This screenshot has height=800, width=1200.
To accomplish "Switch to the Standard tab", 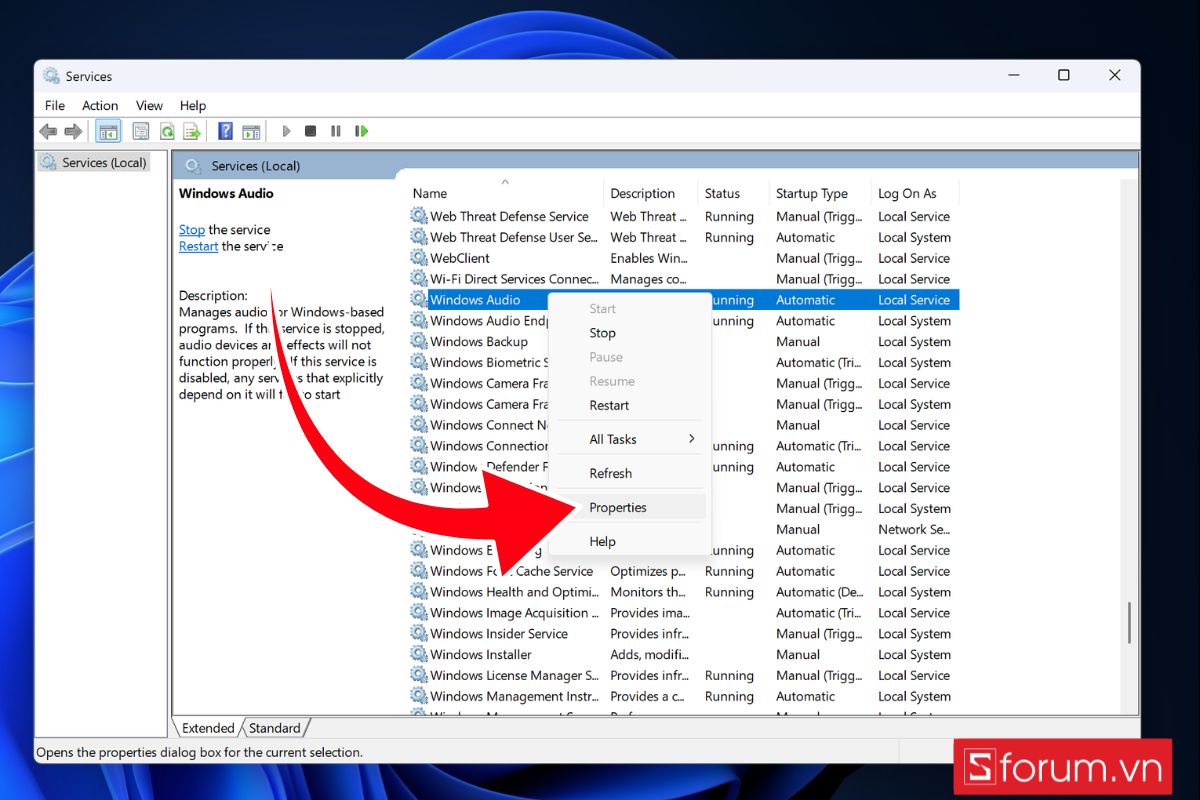I will pos(274,728).
